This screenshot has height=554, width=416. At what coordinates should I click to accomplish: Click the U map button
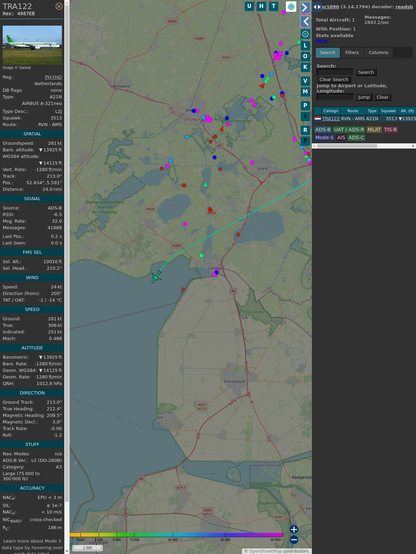[x=249, y=6]
